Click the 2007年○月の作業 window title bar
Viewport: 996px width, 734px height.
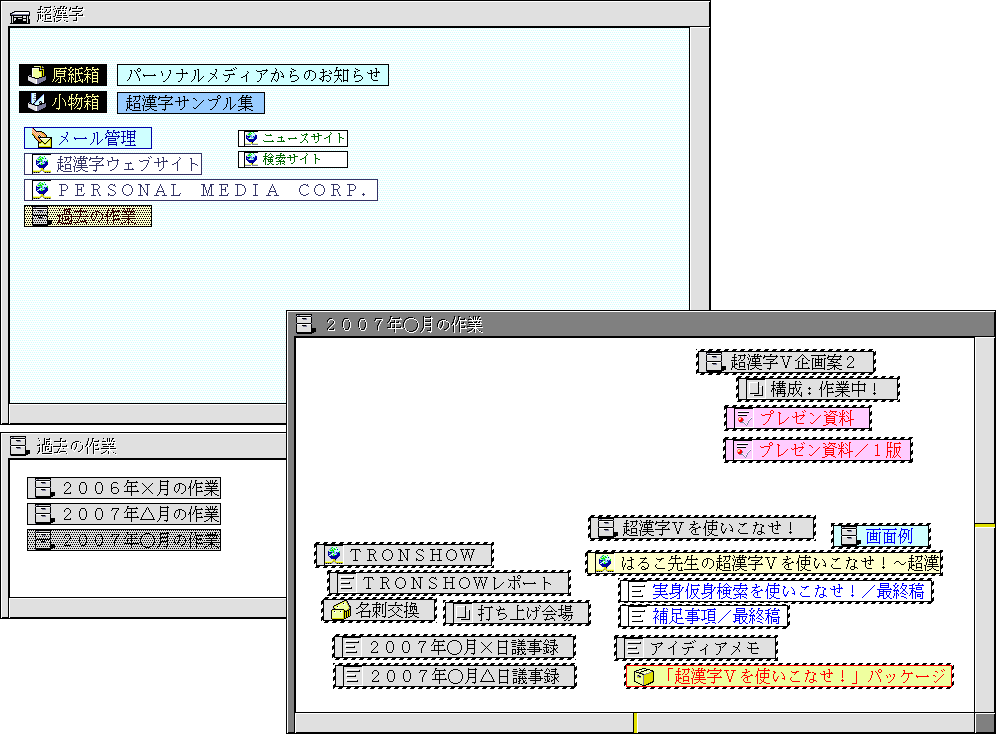pos(640,324)
